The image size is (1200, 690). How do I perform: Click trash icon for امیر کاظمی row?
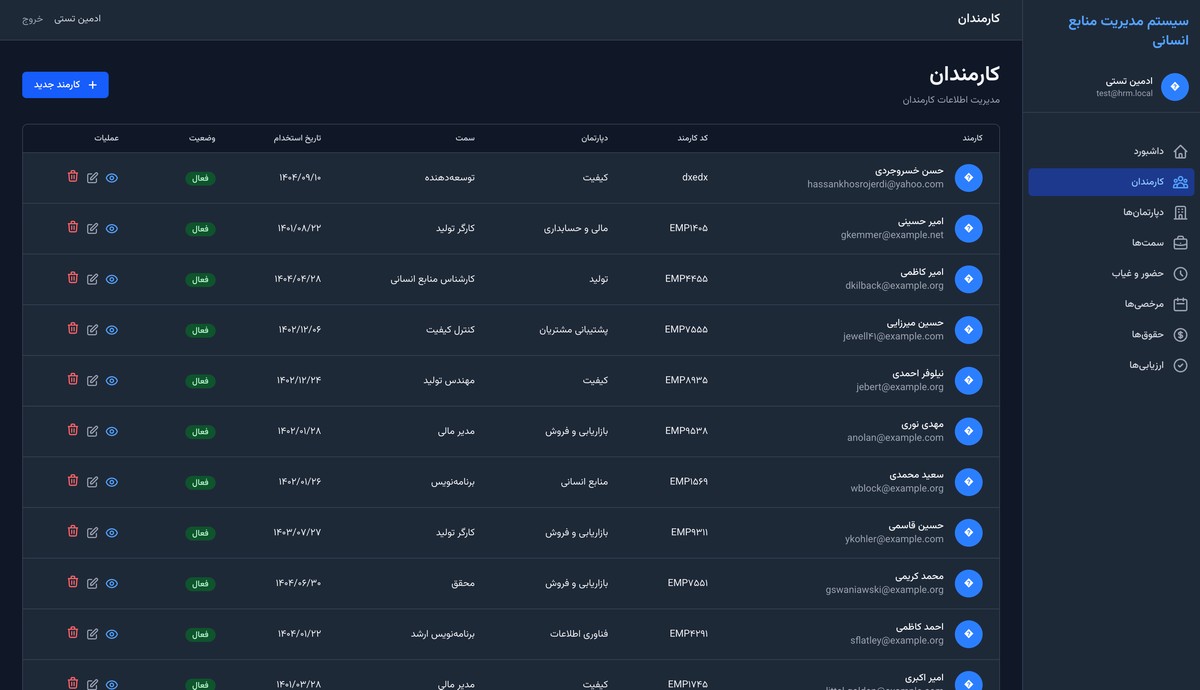73,278
